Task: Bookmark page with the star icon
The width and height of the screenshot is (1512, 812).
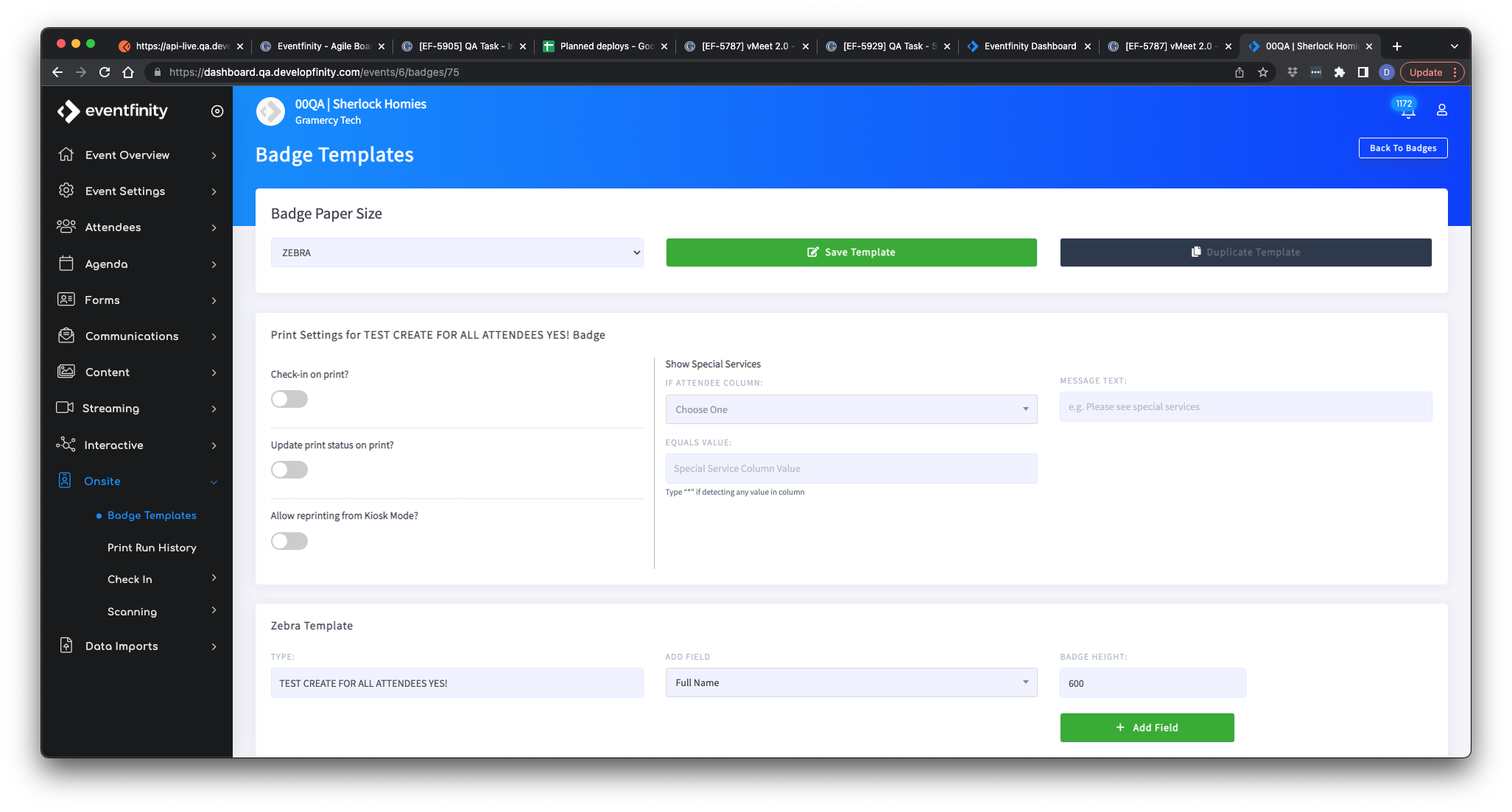Action: tap(1263, 72)
